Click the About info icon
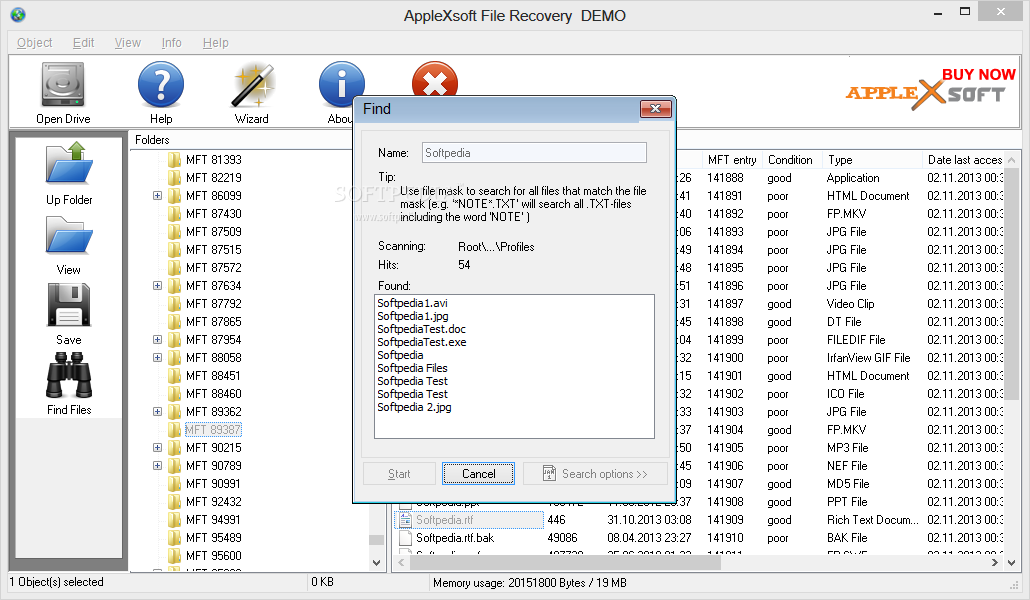The image size is (1030, 600). [x=341, y=84]
